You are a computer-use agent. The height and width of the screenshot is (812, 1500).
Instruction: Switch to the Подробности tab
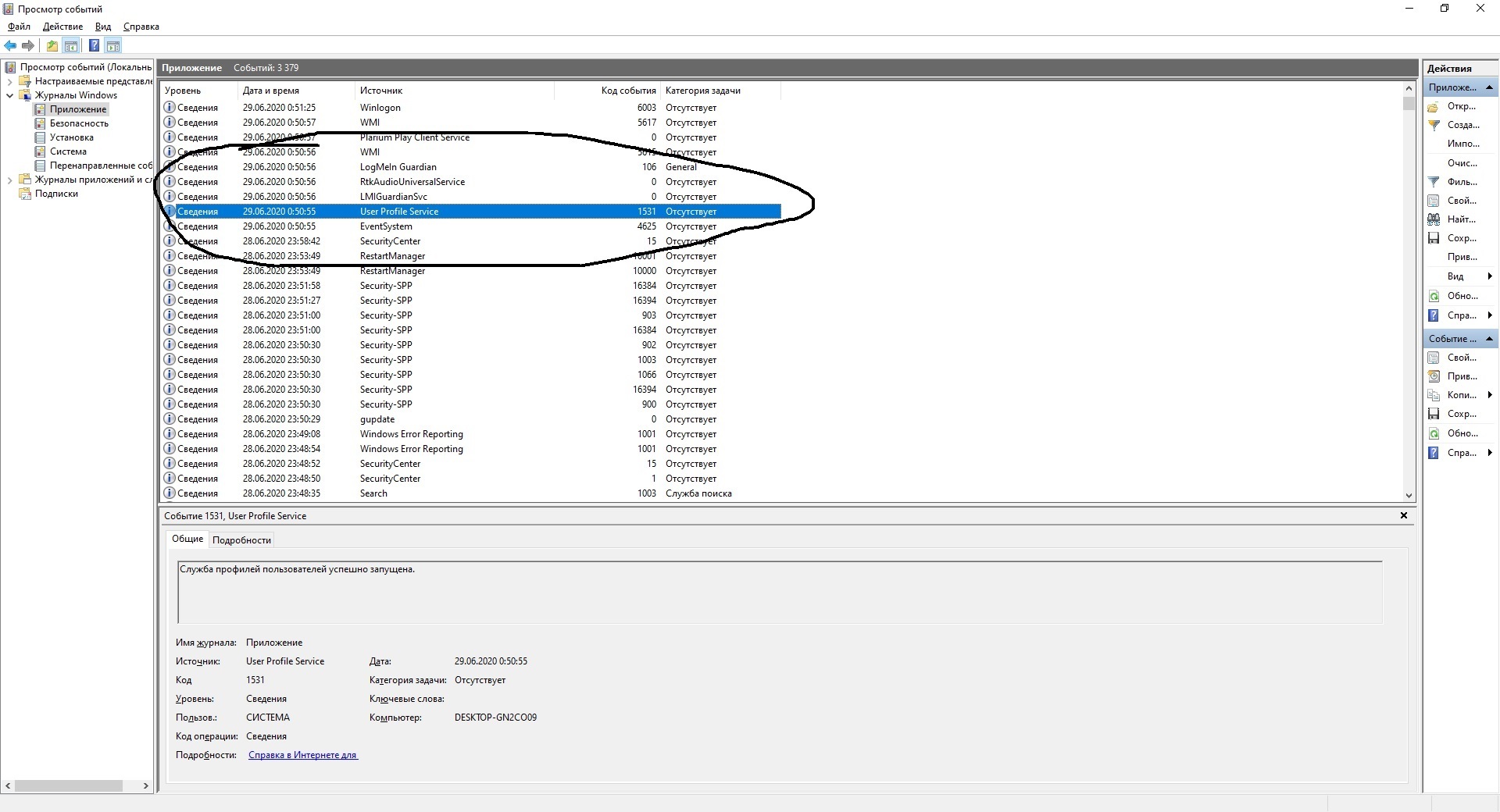pos(241,540)
